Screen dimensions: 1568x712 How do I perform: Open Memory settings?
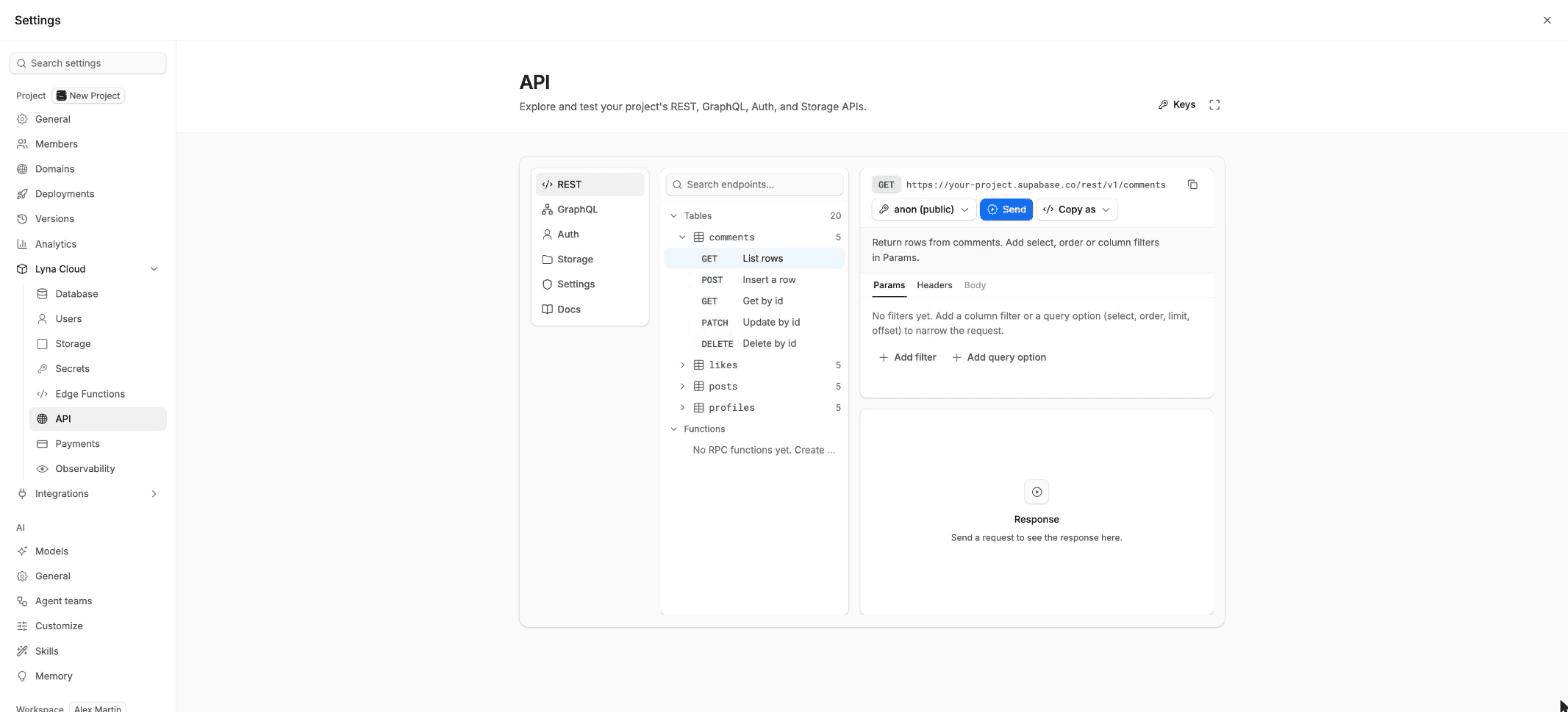tap(88, 676)
